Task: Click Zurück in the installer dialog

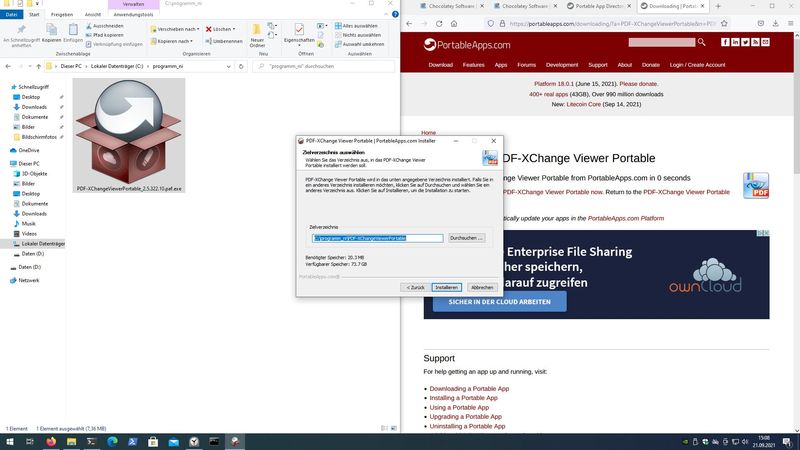Action: click(415, 287)
